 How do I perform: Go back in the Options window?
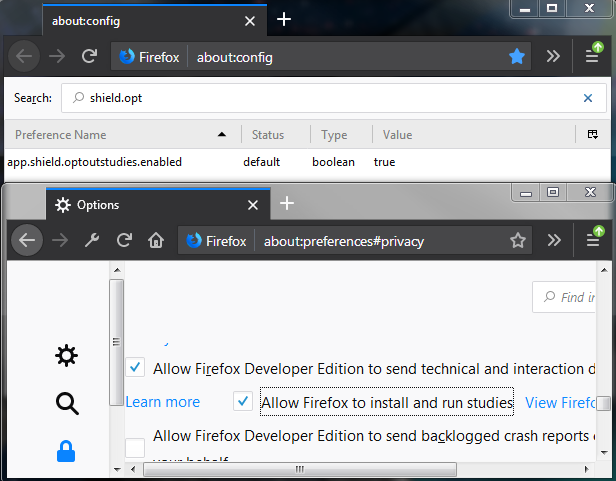(27, 240)
